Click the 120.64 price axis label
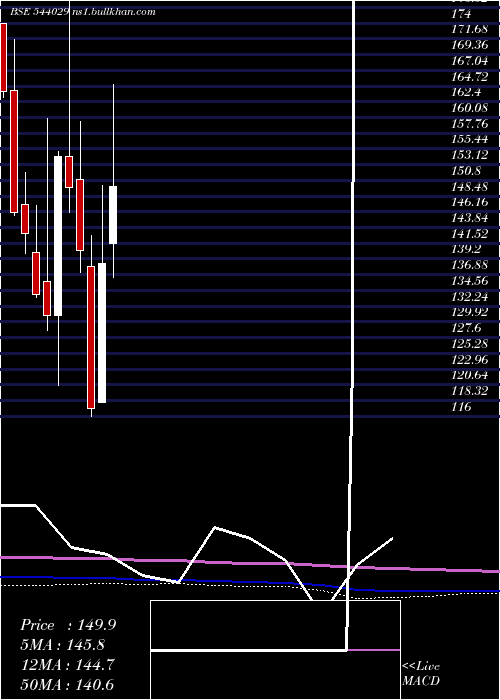 470,375
